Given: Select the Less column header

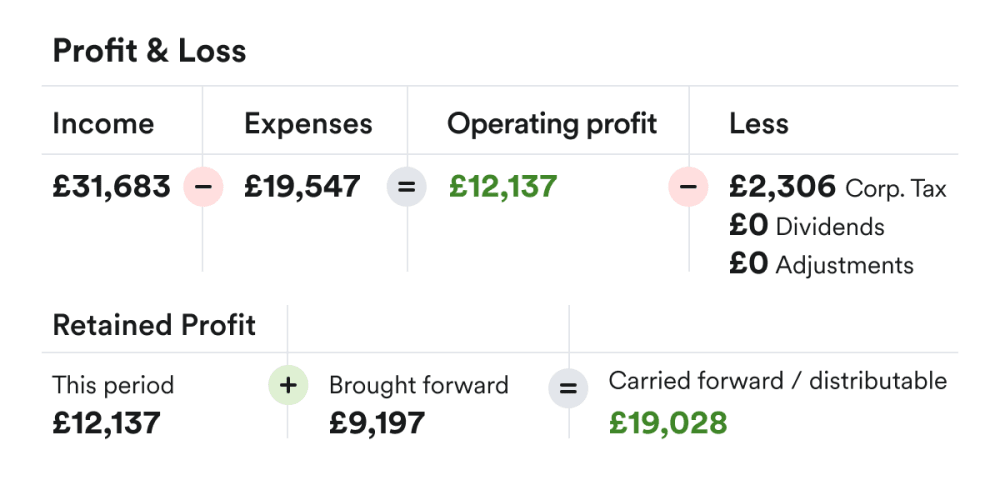Looking at the screenshot, I should [x=759, y=124].
